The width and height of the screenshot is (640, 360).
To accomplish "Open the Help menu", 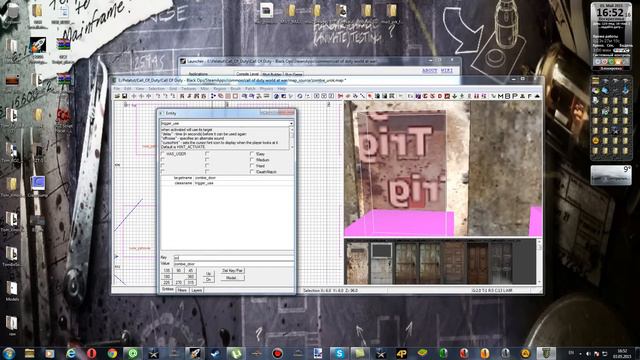I will (282, 89).
